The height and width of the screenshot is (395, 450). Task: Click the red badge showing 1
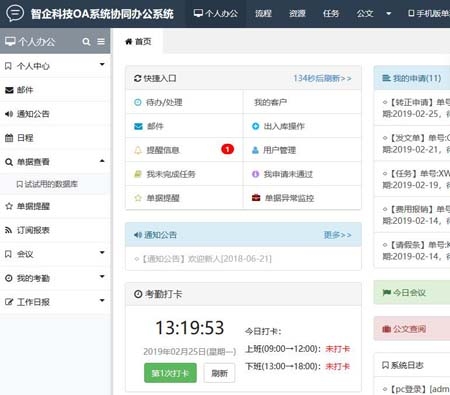coord(228,149)
